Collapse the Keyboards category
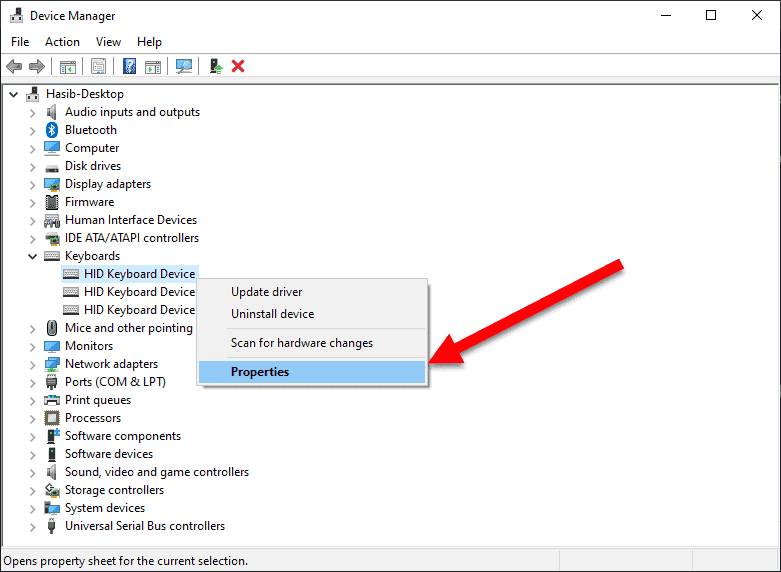This screenshot has height=572, width=781. click(x=32, y=256)
